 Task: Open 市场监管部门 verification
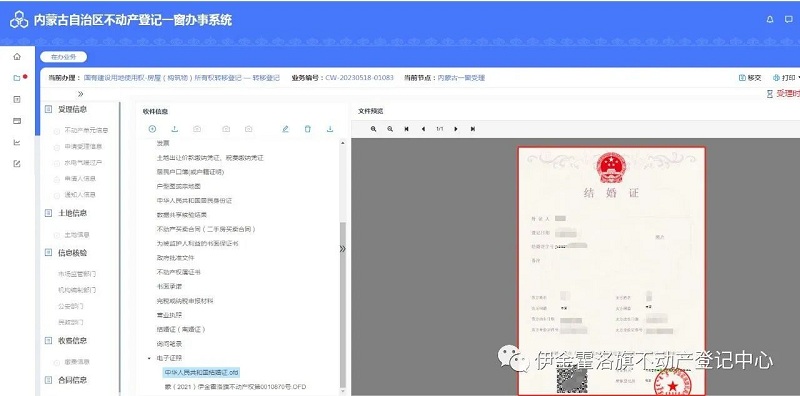coord(77,274)
